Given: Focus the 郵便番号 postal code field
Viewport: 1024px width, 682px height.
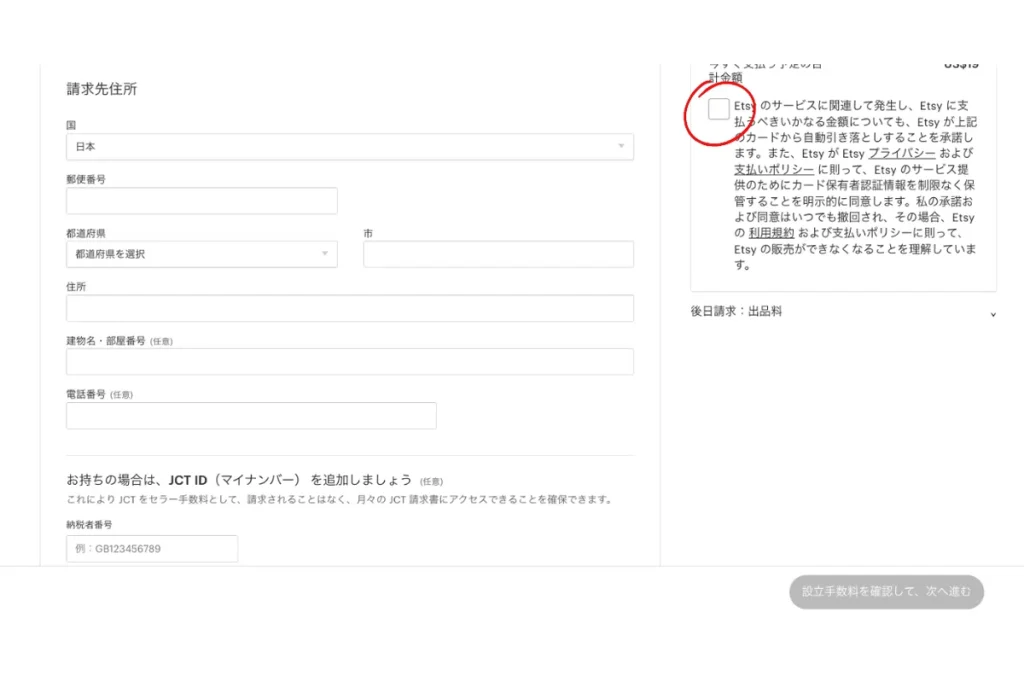Looking at the screenshot, I should [x=202, y=201].
